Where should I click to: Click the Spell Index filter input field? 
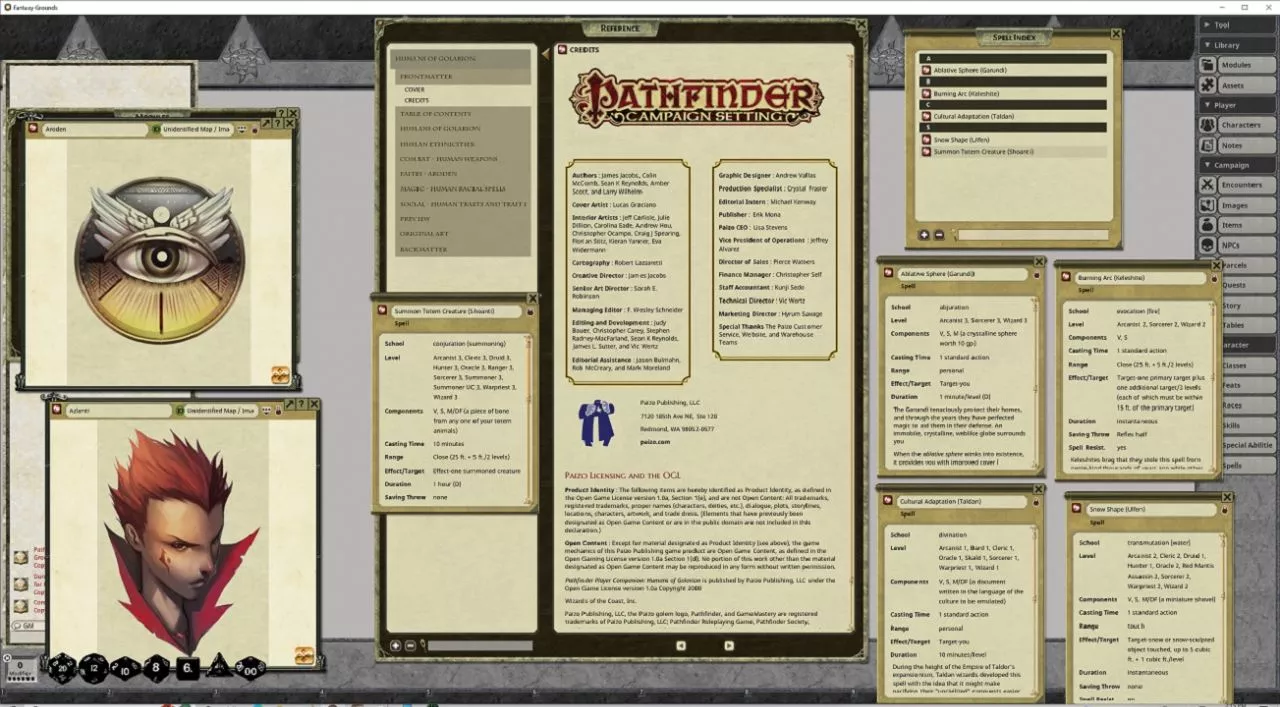tap(1032, 235)
